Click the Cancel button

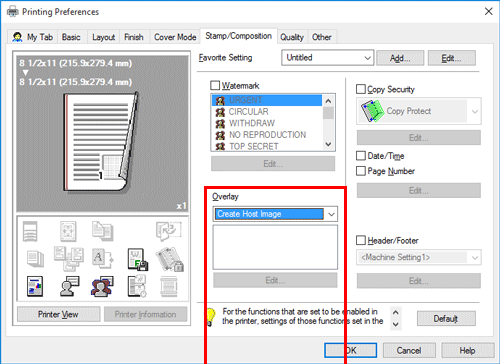point(409,350)
